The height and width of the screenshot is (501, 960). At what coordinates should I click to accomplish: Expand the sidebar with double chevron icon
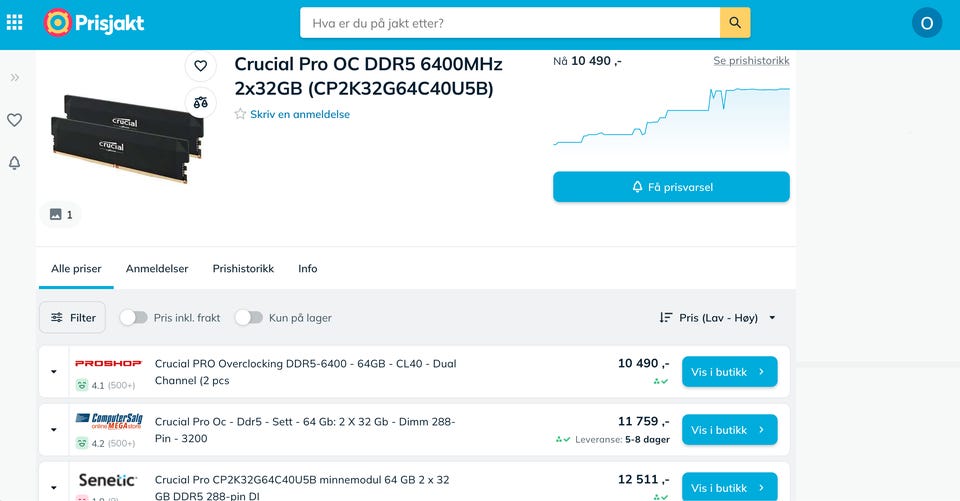click(x=15, y=78)
